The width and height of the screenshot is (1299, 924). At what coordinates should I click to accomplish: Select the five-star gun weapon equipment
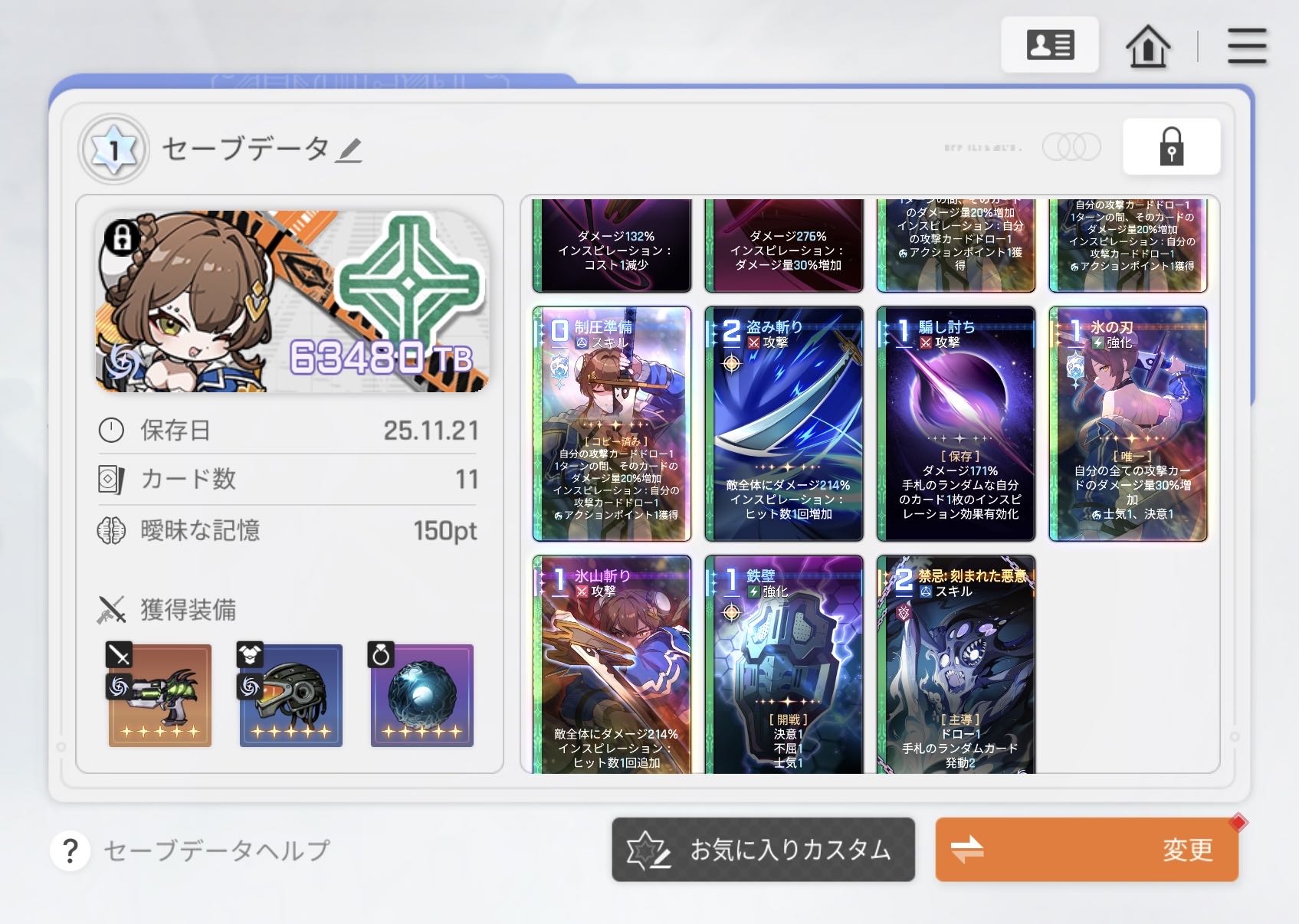click(x=159, y=695)
